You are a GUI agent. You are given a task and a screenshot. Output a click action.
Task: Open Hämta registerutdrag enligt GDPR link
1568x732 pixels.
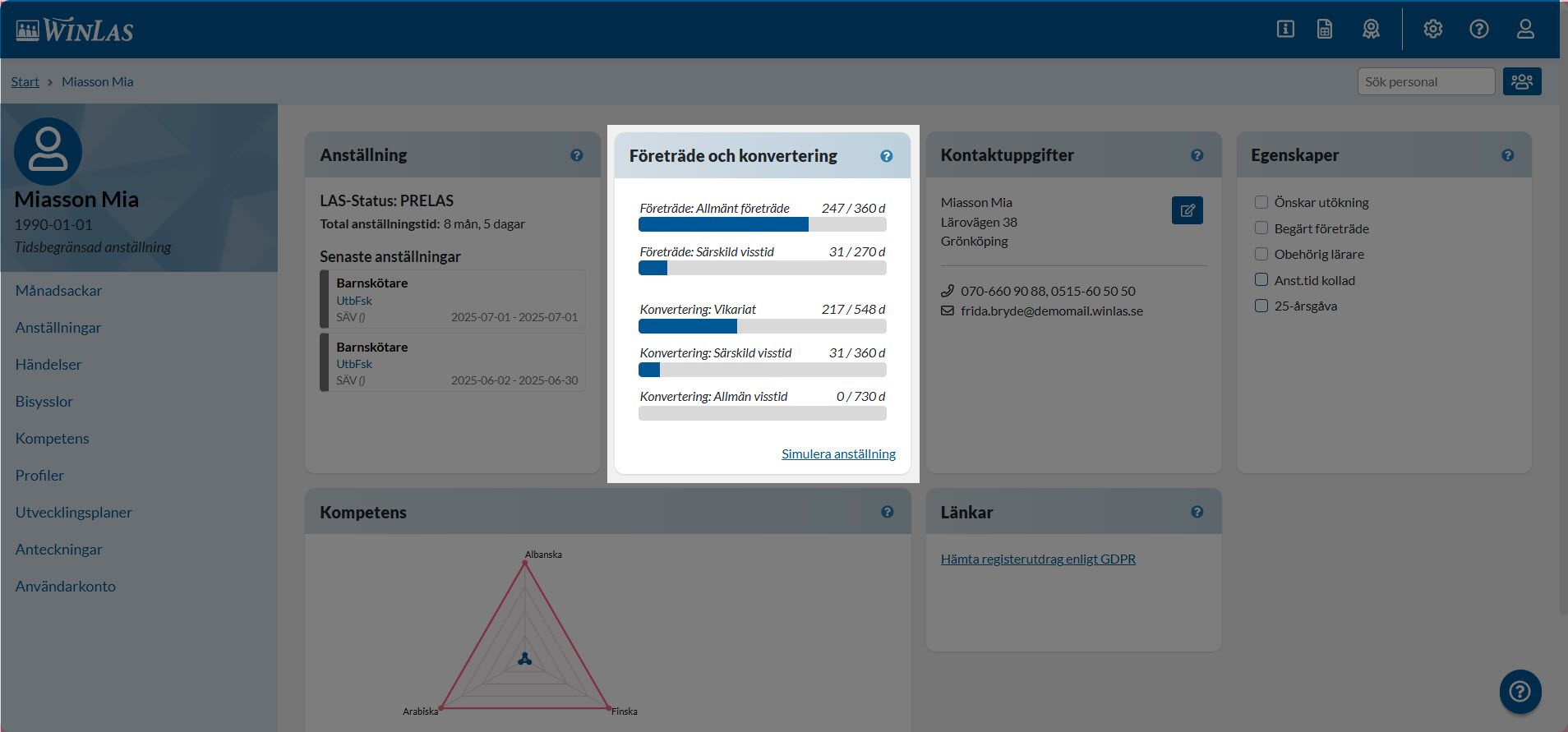1038,559
